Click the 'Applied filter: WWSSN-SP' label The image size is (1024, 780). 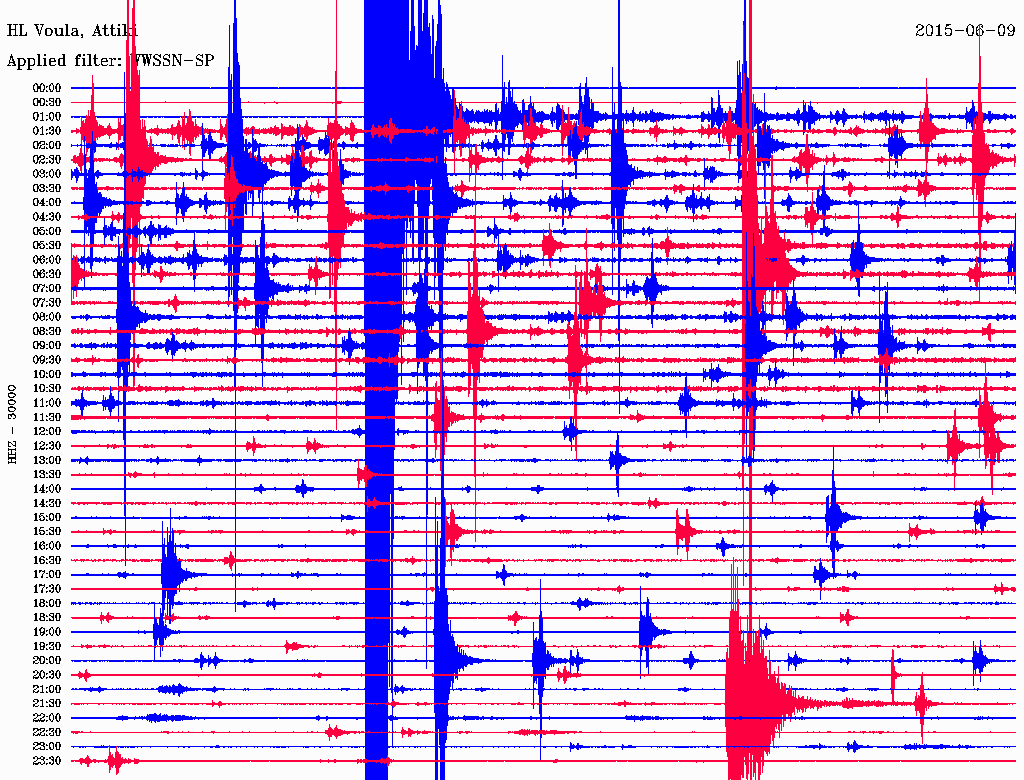[110, 61]
